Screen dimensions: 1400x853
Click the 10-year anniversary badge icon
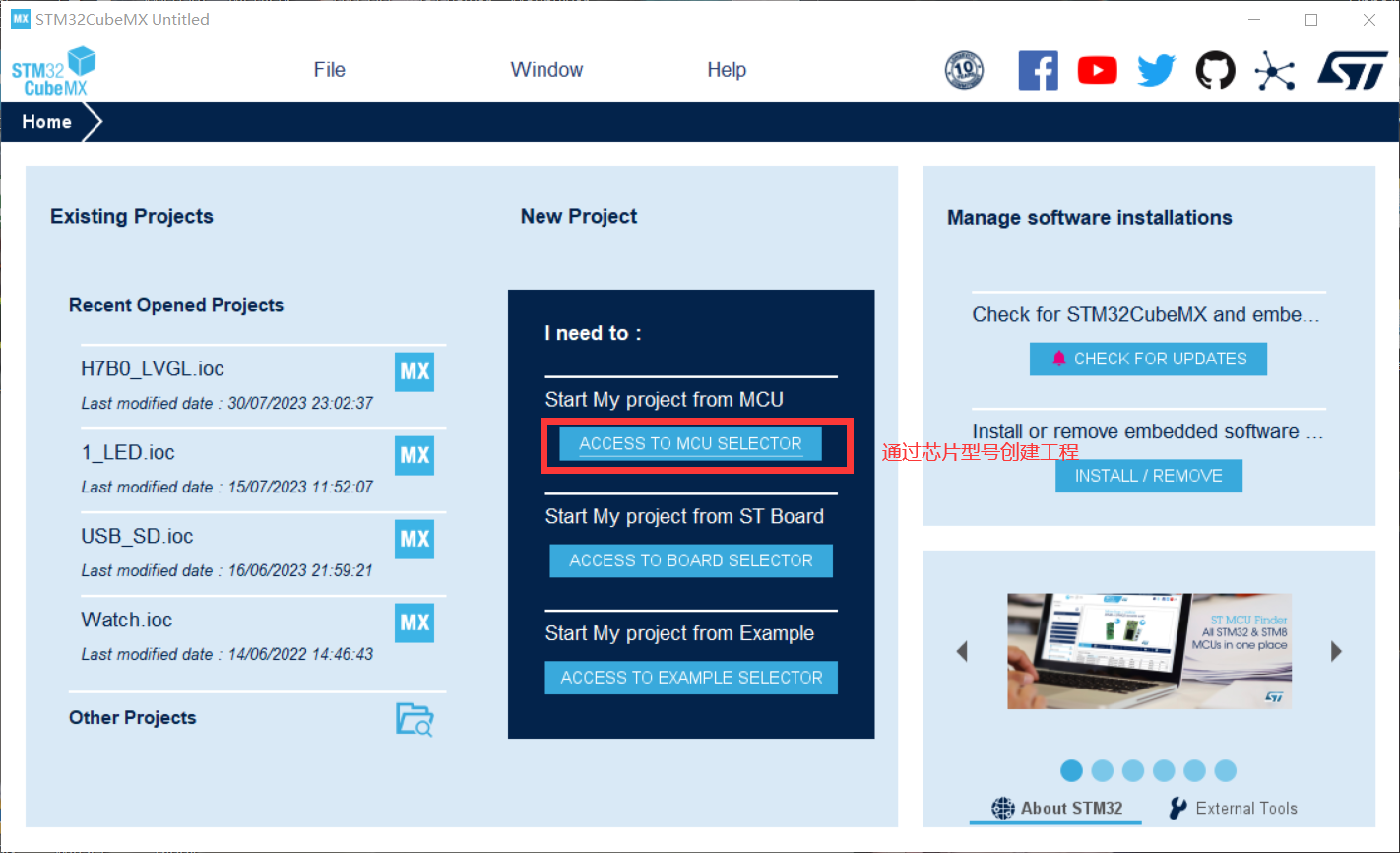[x=964, y=71]
